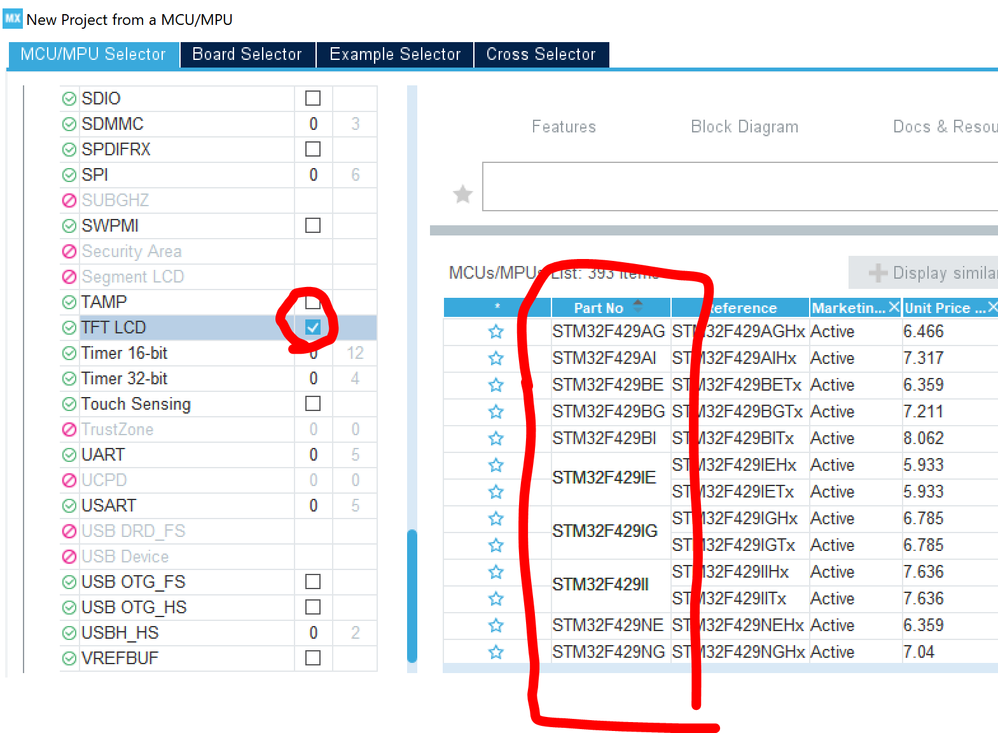
Task: Click the SPI minimum count field
Action: point(313,175)
